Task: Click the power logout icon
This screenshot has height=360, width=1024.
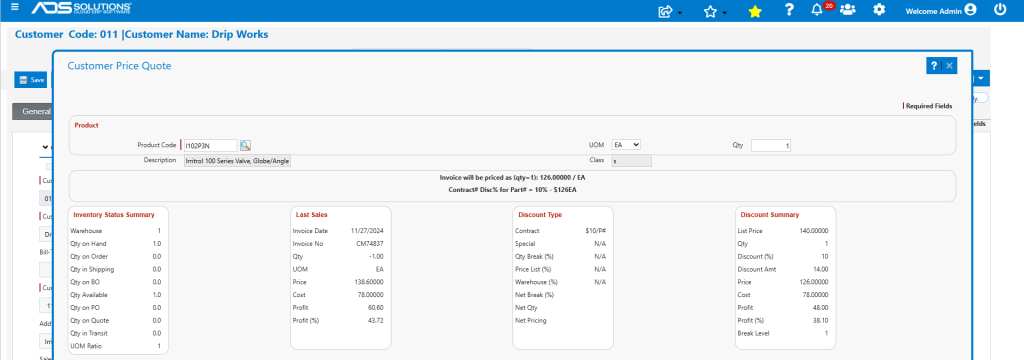Action: (1000, 10)
